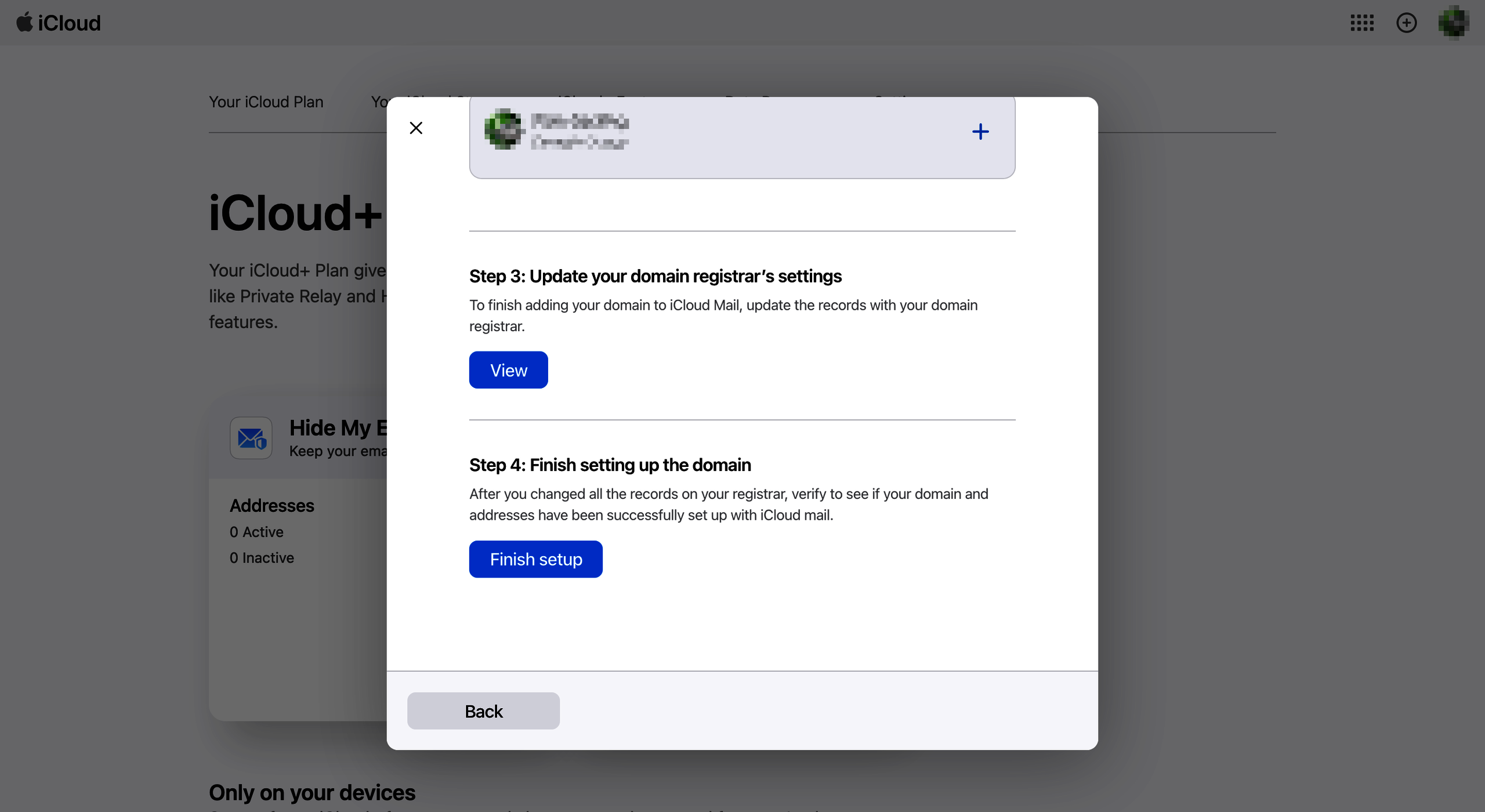Screen dimensions: 1485x812
Task: Click the Apple logo next to iCloud wordmark
Action: [24, 22]
